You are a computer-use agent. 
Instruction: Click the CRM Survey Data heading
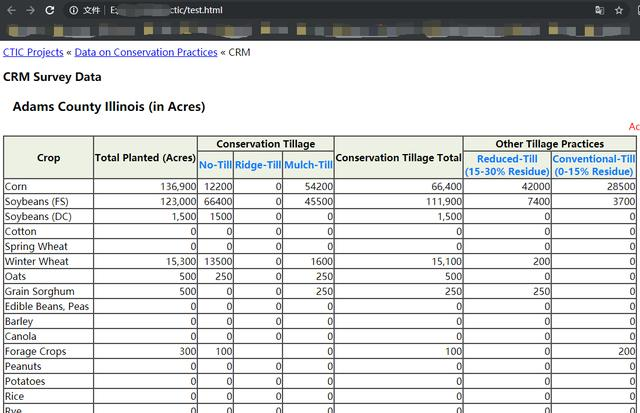(52, 77)
